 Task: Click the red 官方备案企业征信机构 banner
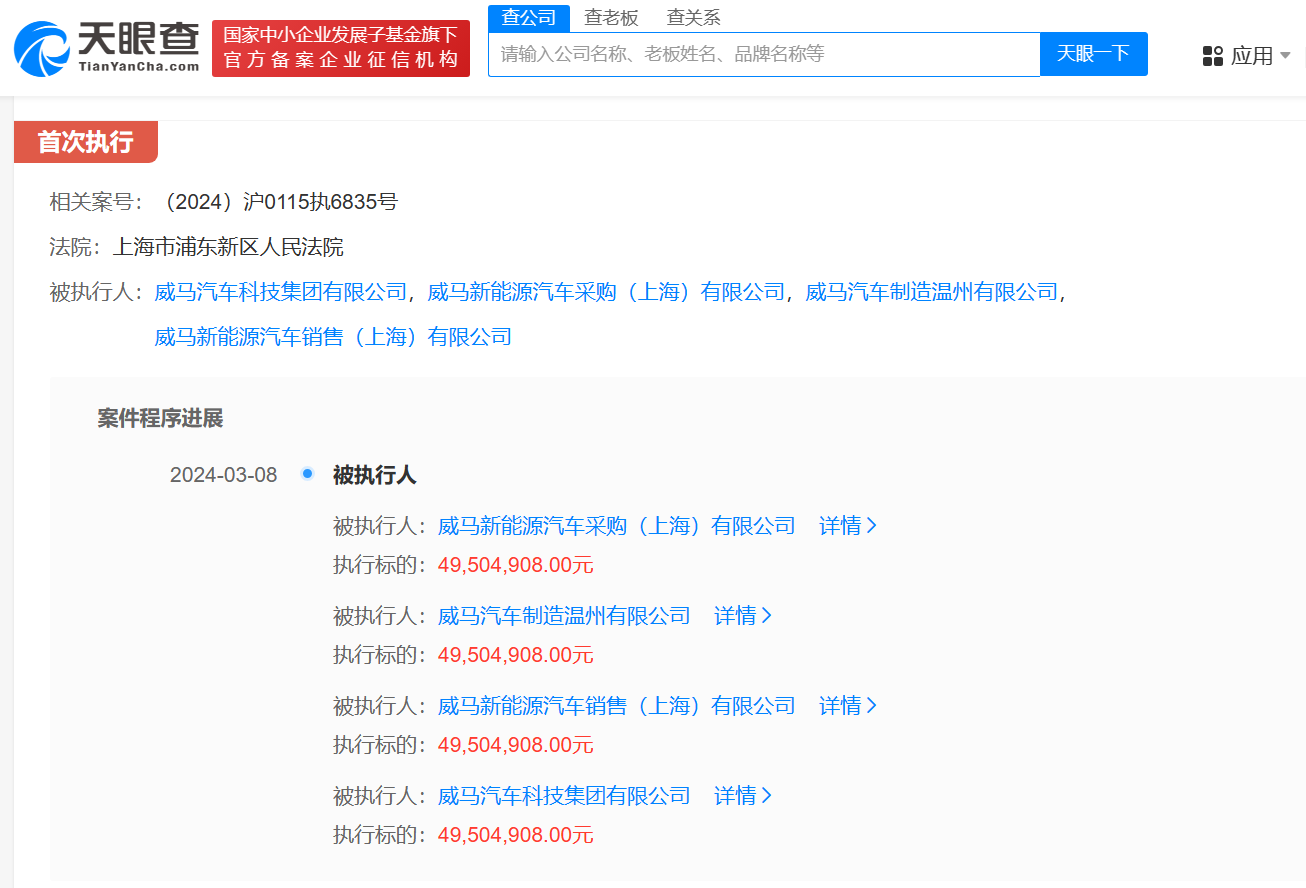[x=341, y=48]
